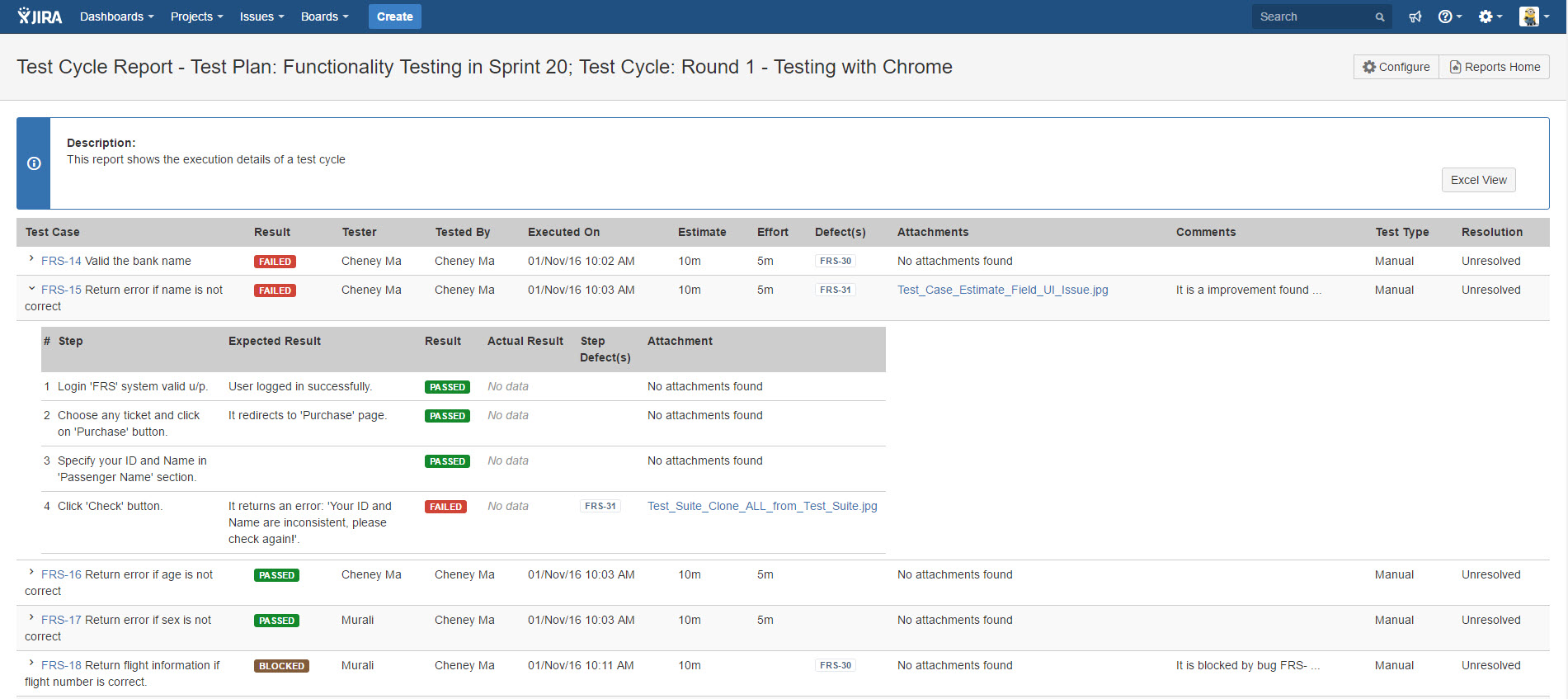
Task: Click the FAILED badge on step 4
Action: point(445,507)
